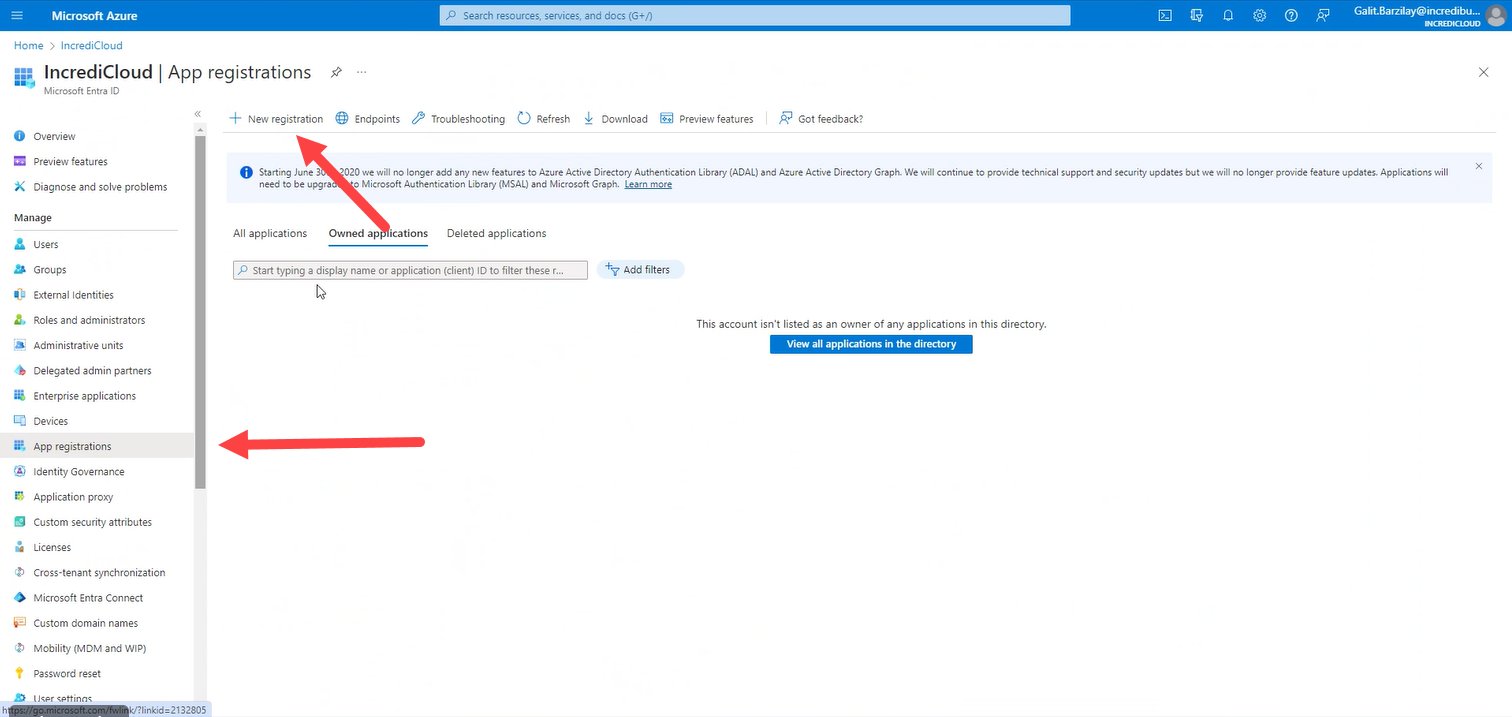Click the Password reset key icon
The height and width of the screenshot is (717, 1512).
tap(20, 673)
